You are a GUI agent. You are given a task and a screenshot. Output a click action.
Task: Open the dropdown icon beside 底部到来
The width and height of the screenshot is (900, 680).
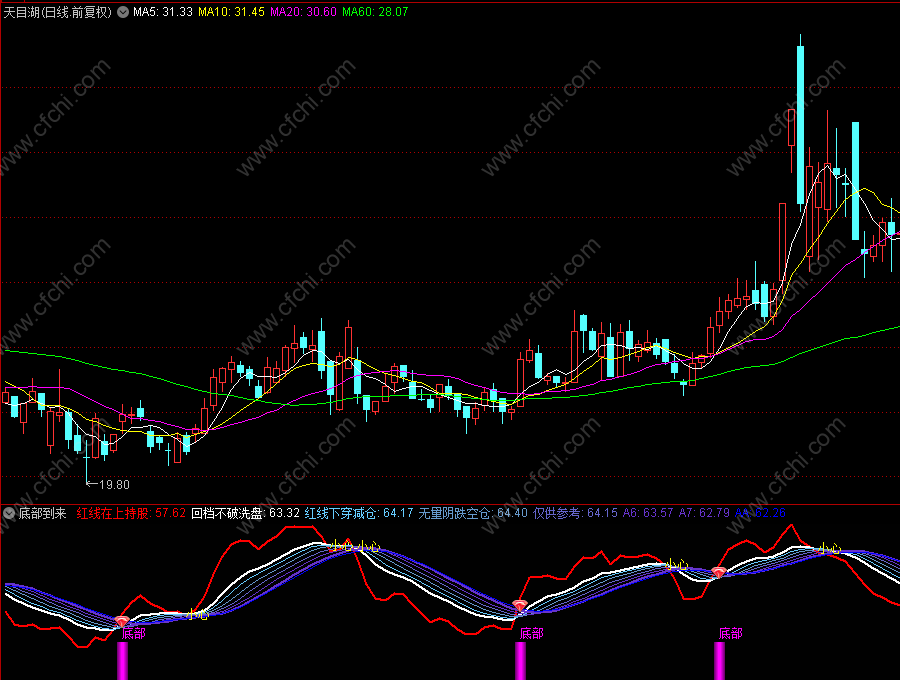pyautogui.click(x=9, y=513)
